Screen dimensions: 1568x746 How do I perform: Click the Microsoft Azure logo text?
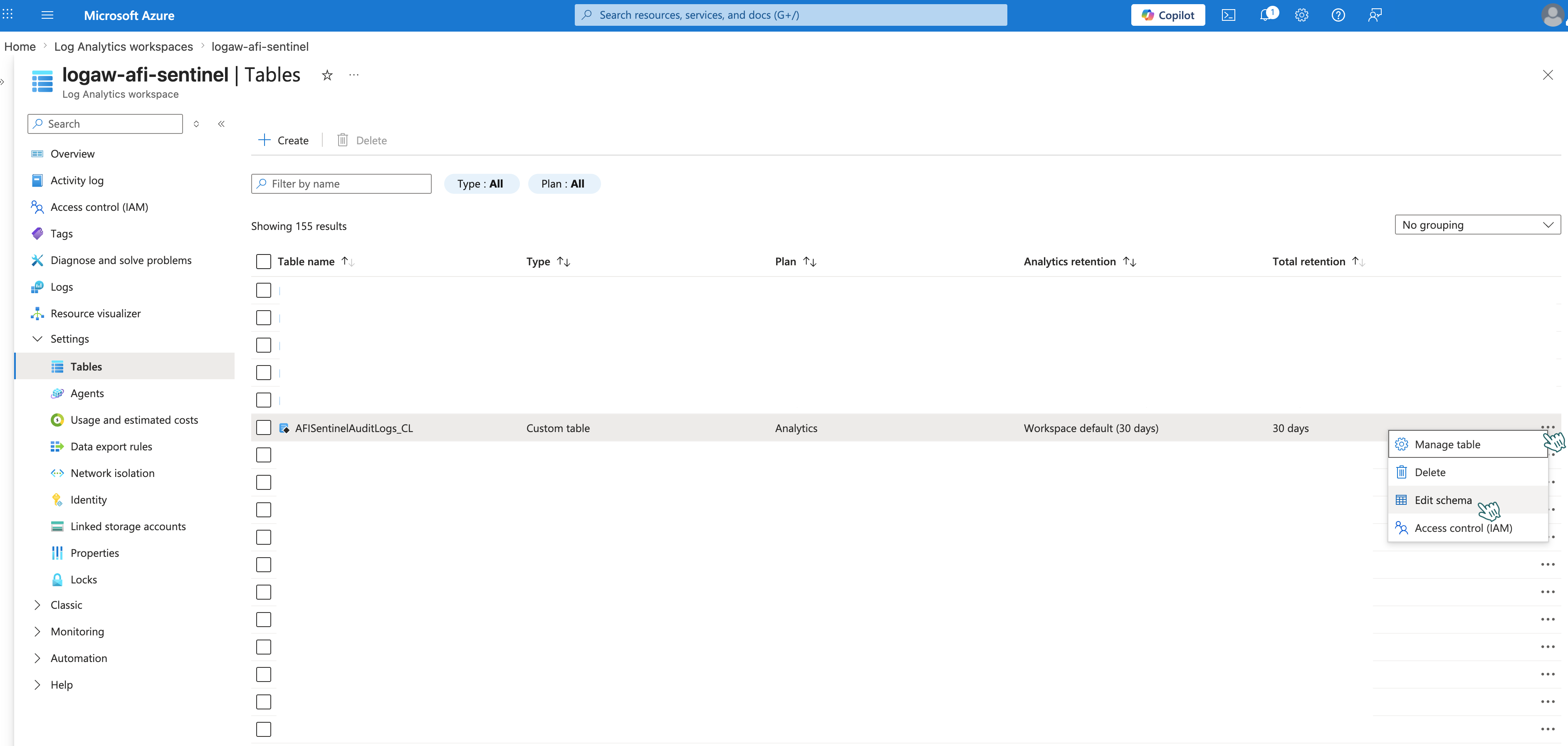129,16
